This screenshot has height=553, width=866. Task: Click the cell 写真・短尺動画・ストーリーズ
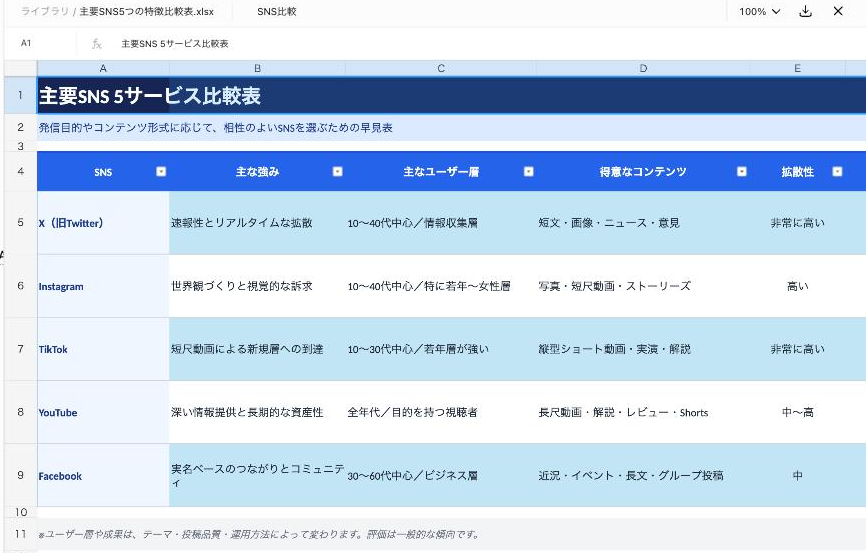point(643,286)
